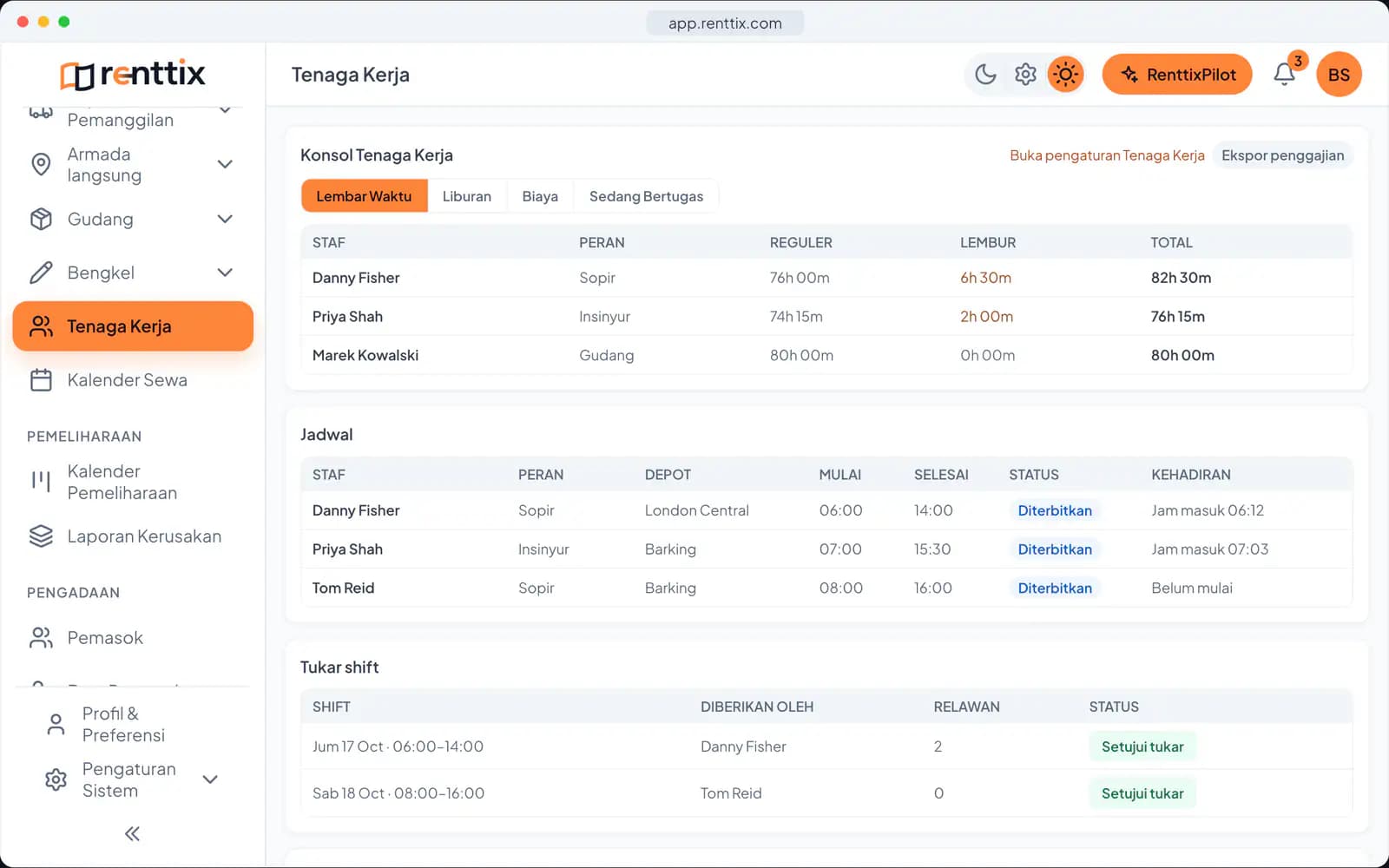Click the Profil & Preferensi person icon

tap(56, 725)
